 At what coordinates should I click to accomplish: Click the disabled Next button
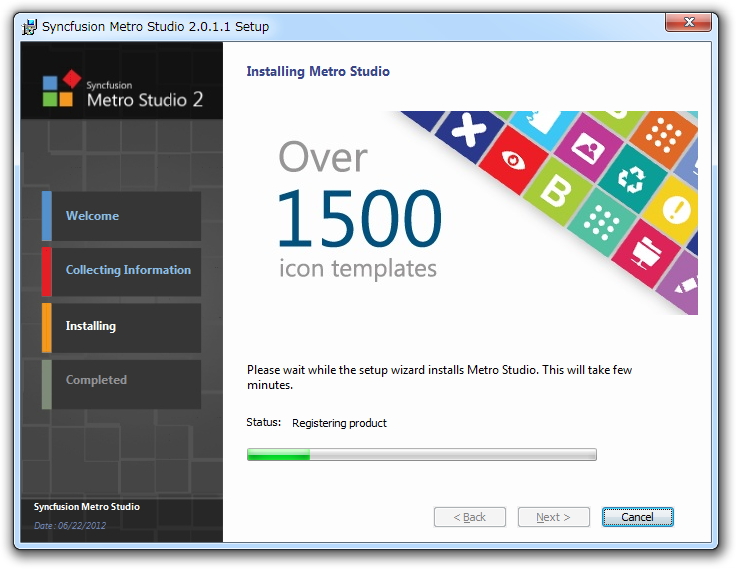553,517
